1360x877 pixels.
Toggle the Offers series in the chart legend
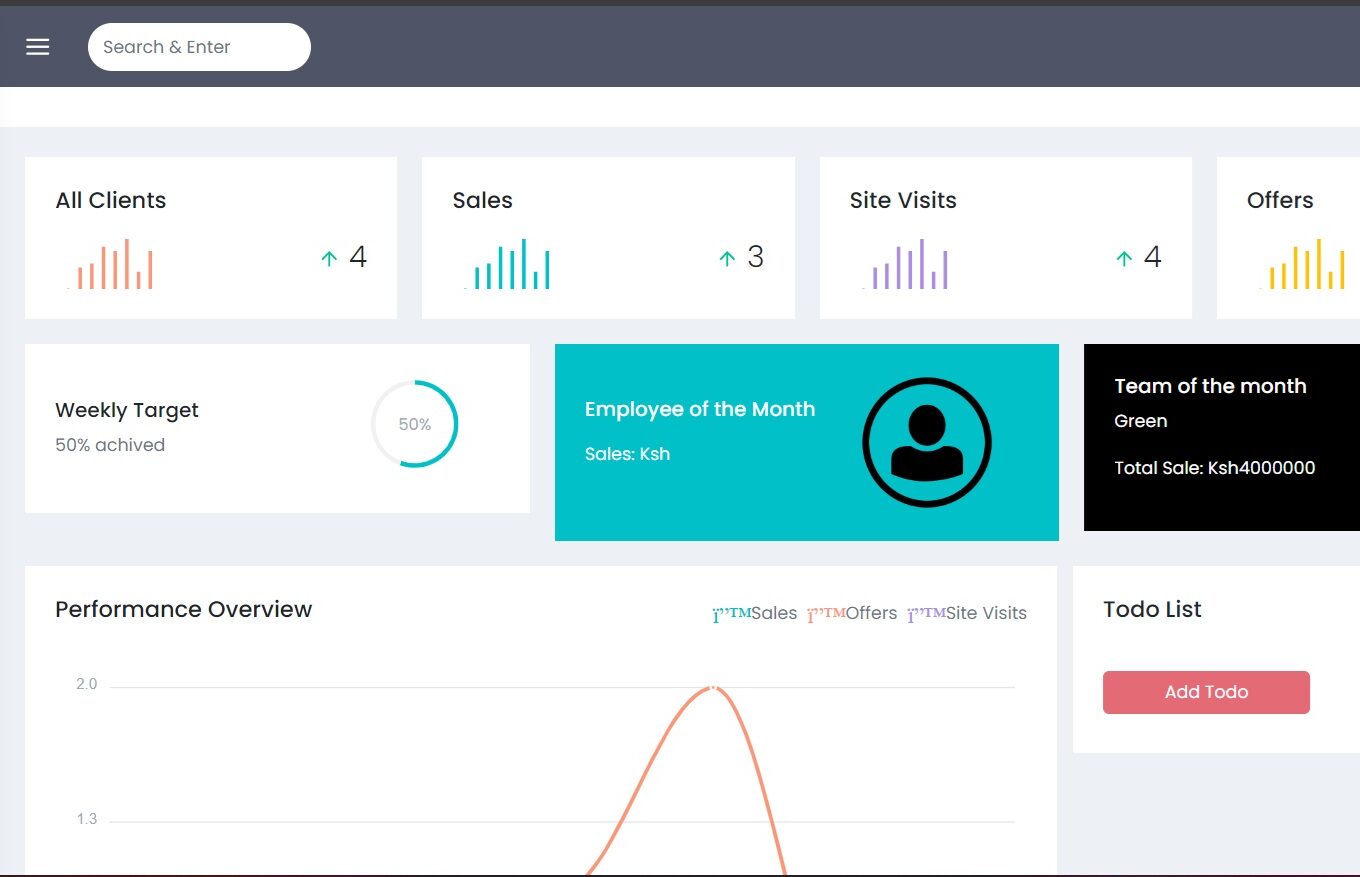click(852, 613)
